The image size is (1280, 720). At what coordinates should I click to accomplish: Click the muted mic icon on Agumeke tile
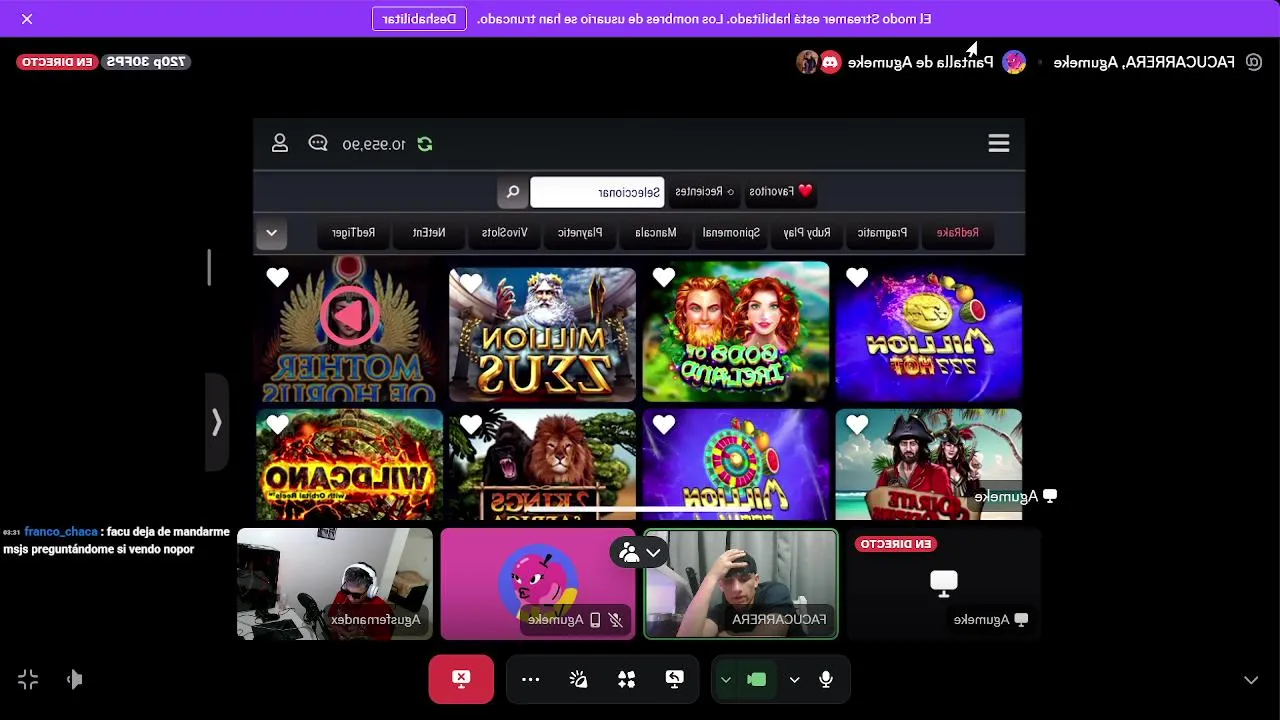(615, 620)
